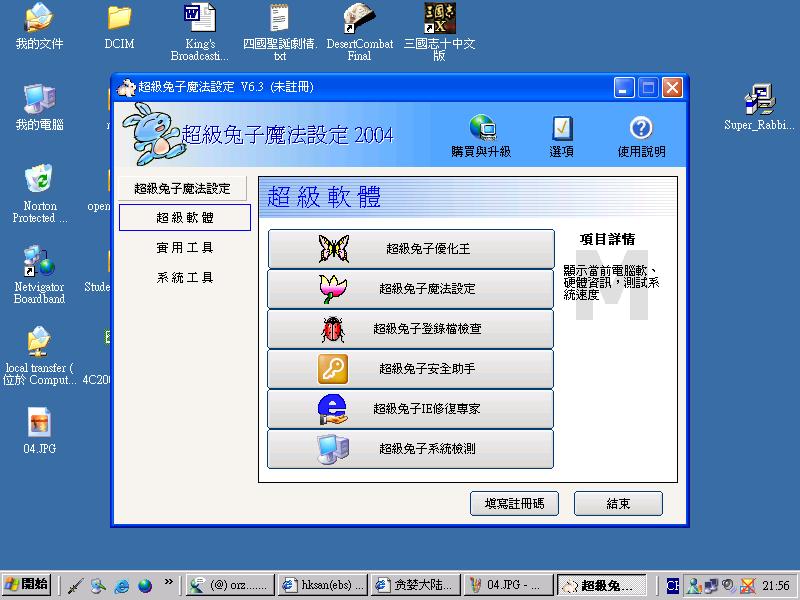Close the 超級兔子魔法設定 window
Image resolution: width=800 pixels, height=600 pixels.
point(672,88)
